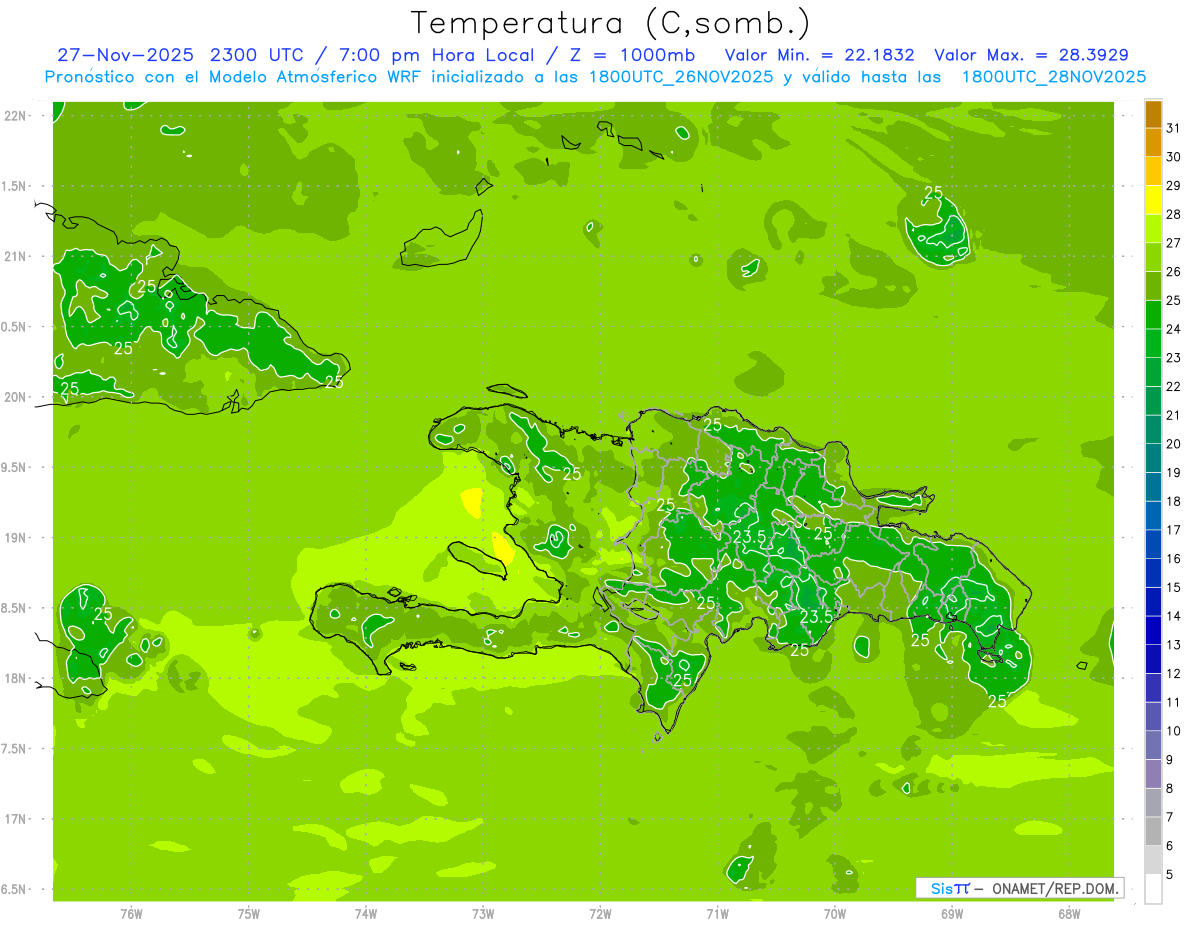Click the '18' color bar label
The width and height of the screenshot is (1200, 927).
(1173, 501)
